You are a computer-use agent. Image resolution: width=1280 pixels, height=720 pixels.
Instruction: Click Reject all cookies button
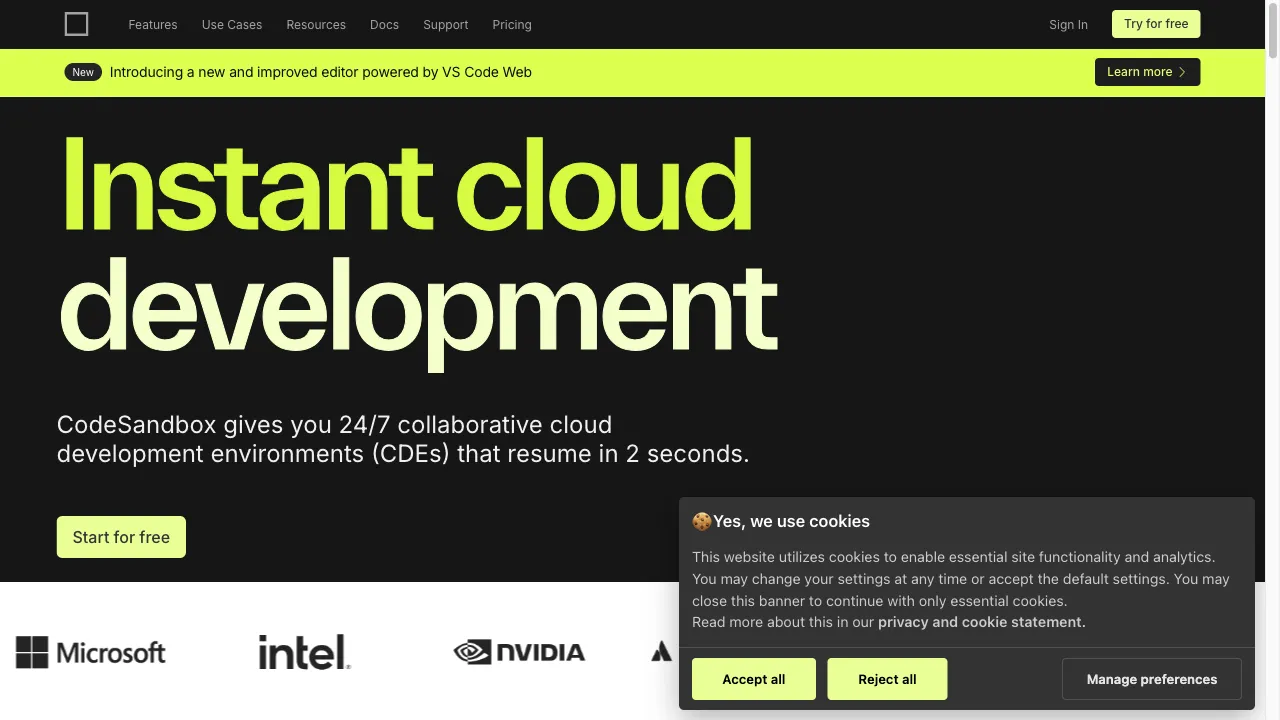tap(887, 679)
